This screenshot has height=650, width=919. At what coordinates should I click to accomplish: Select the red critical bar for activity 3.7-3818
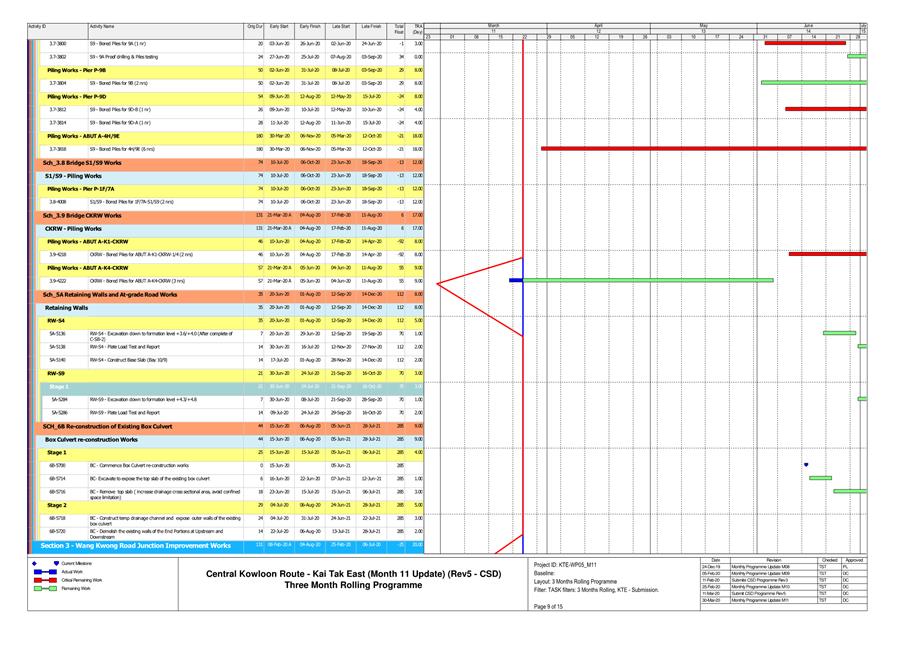[700, 148]
